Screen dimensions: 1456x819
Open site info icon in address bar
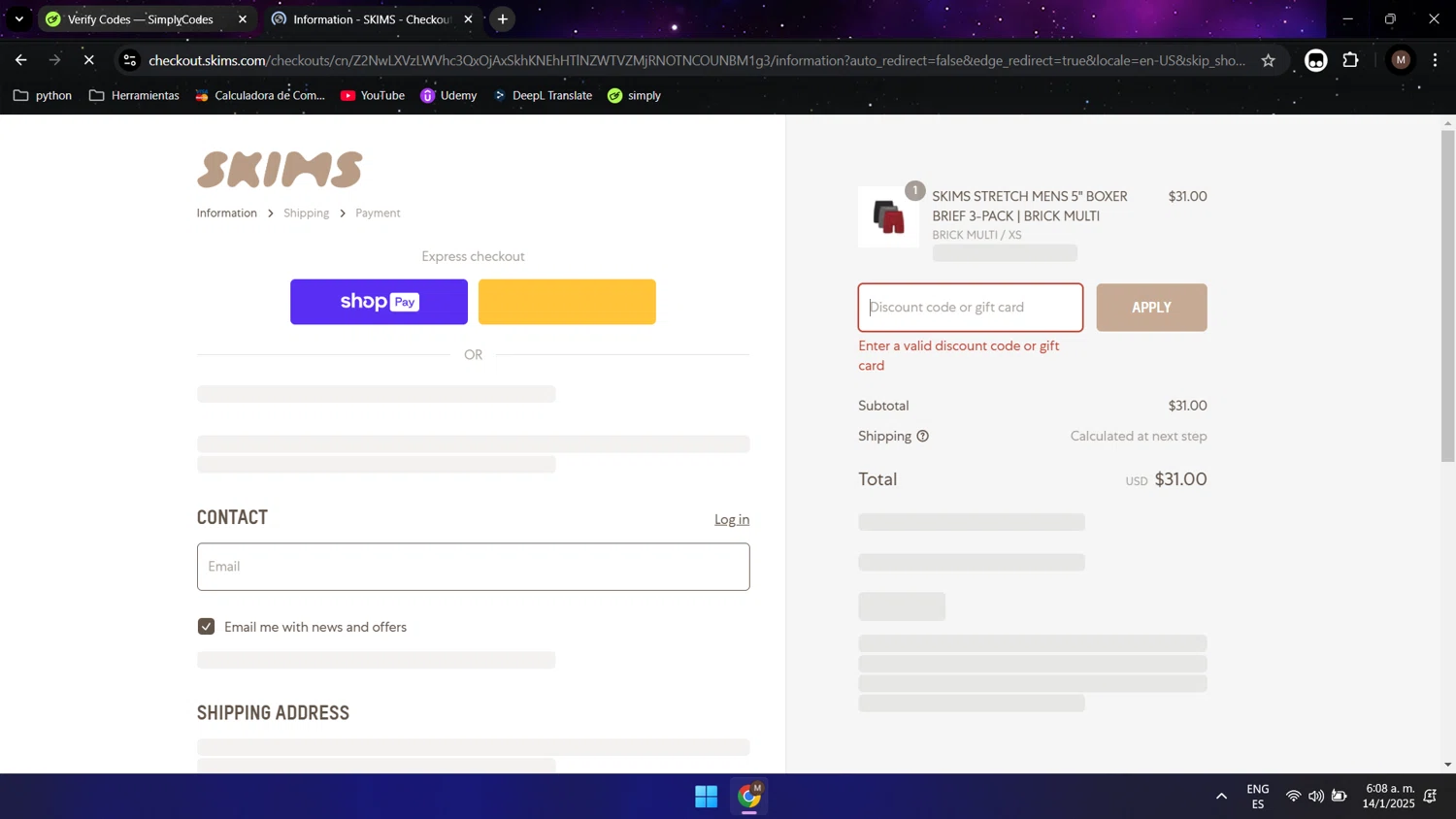[129, 60]
